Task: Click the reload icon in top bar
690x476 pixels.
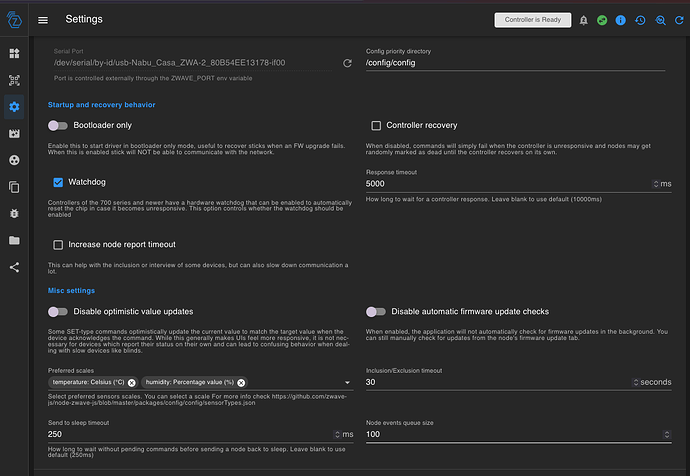Action: (x=679, y=20)
